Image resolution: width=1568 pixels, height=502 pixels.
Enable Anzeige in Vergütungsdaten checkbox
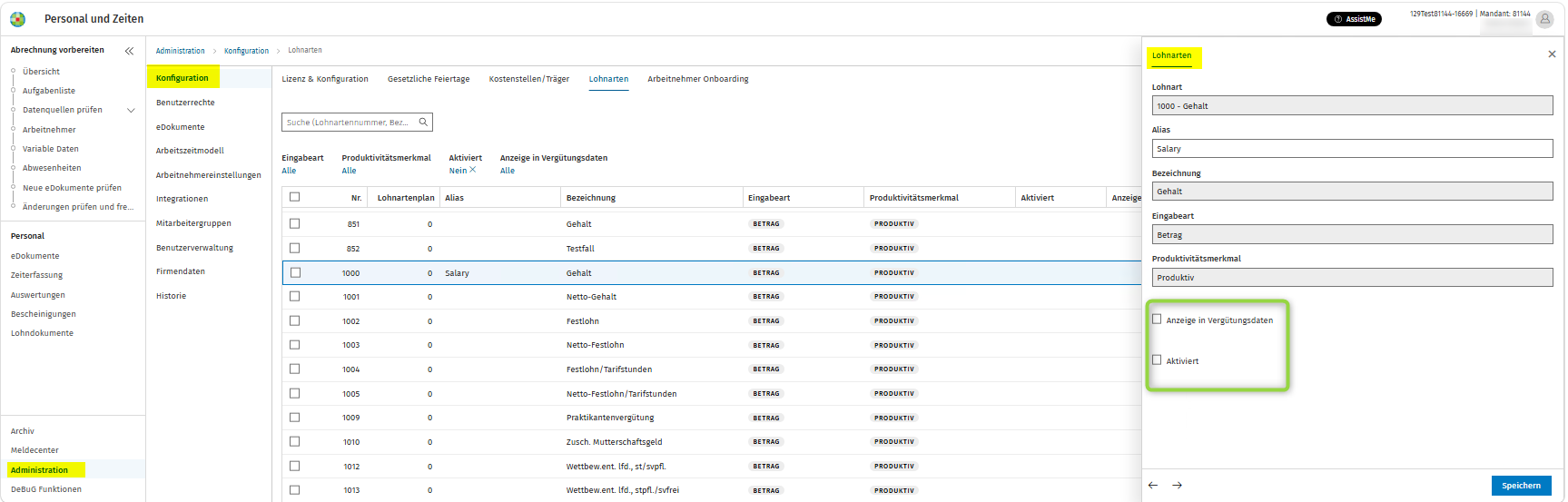1157,319
